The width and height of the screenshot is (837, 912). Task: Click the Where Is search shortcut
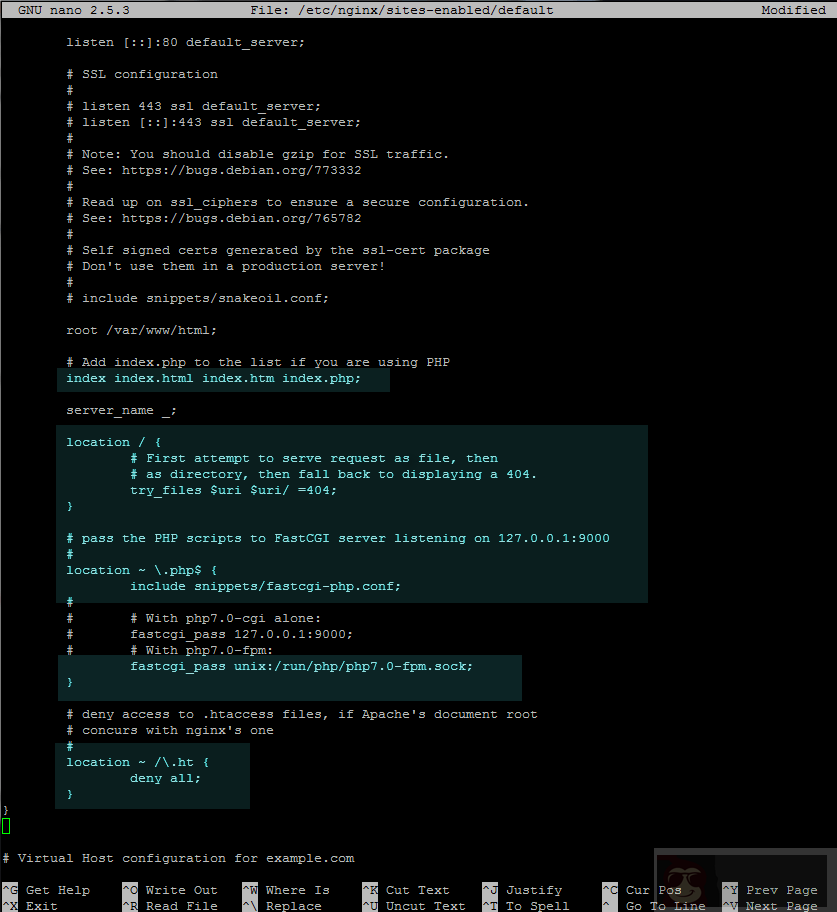coord(297,890)
